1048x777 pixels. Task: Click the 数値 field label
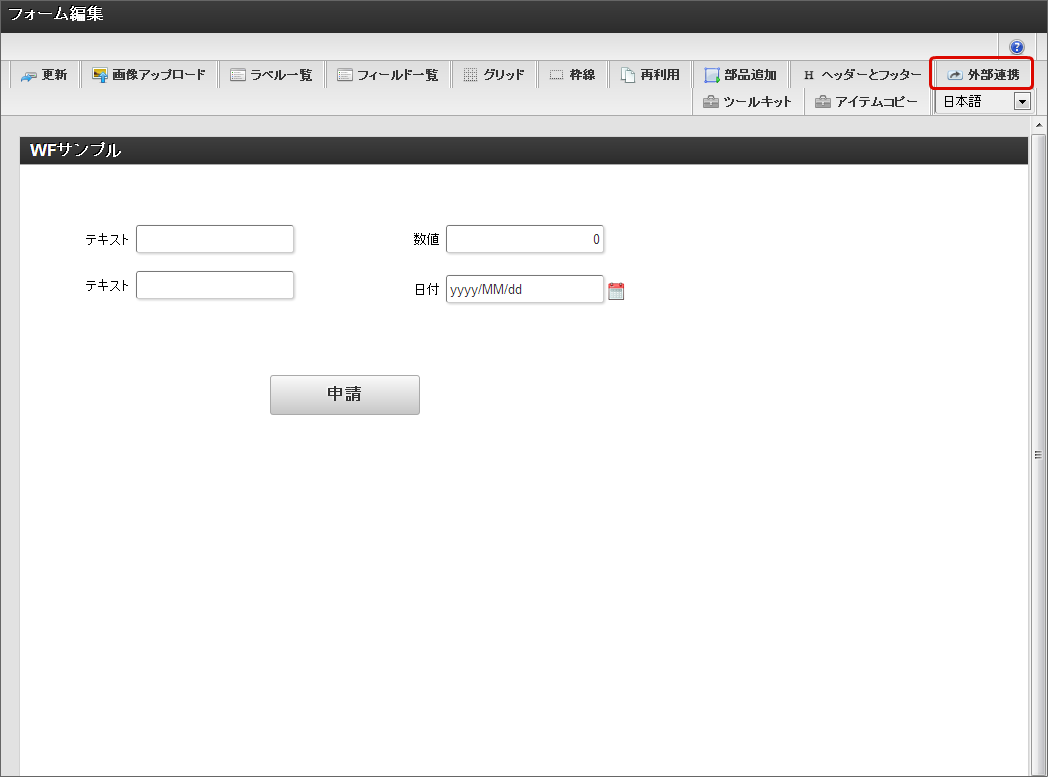426,239
